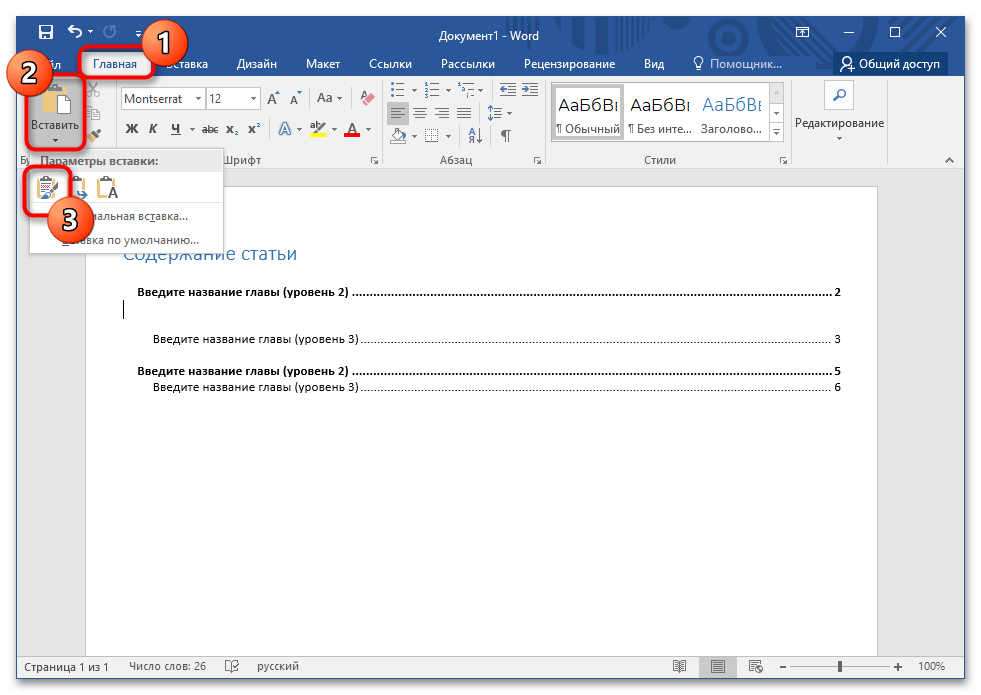The height and width of the screenshot is (695, 981).
Task: Click the Общий доступ share button
Action: click(890, 64)
